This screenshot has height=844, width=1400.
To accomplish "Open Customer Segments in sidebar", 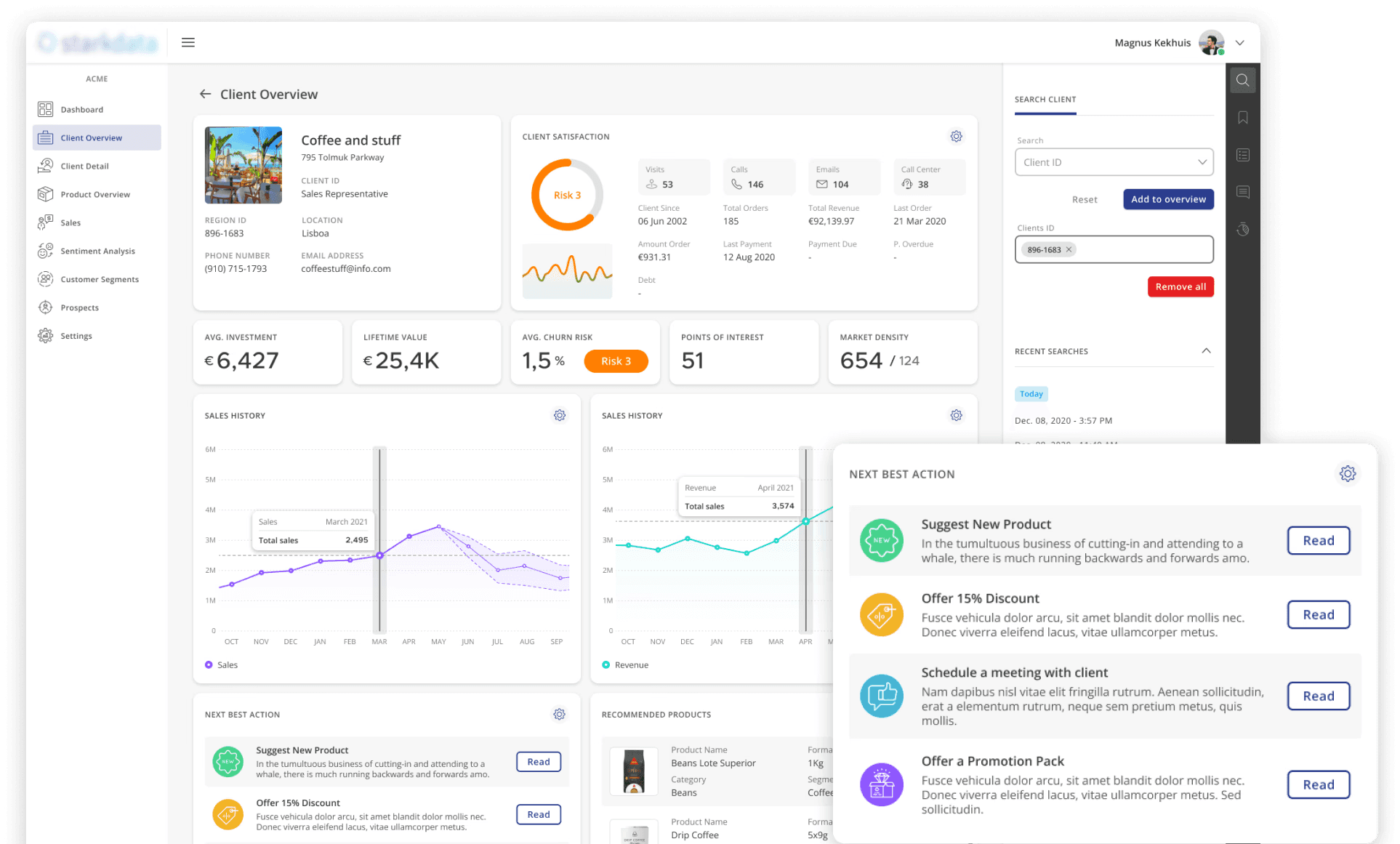I will [x=99, y=279].
